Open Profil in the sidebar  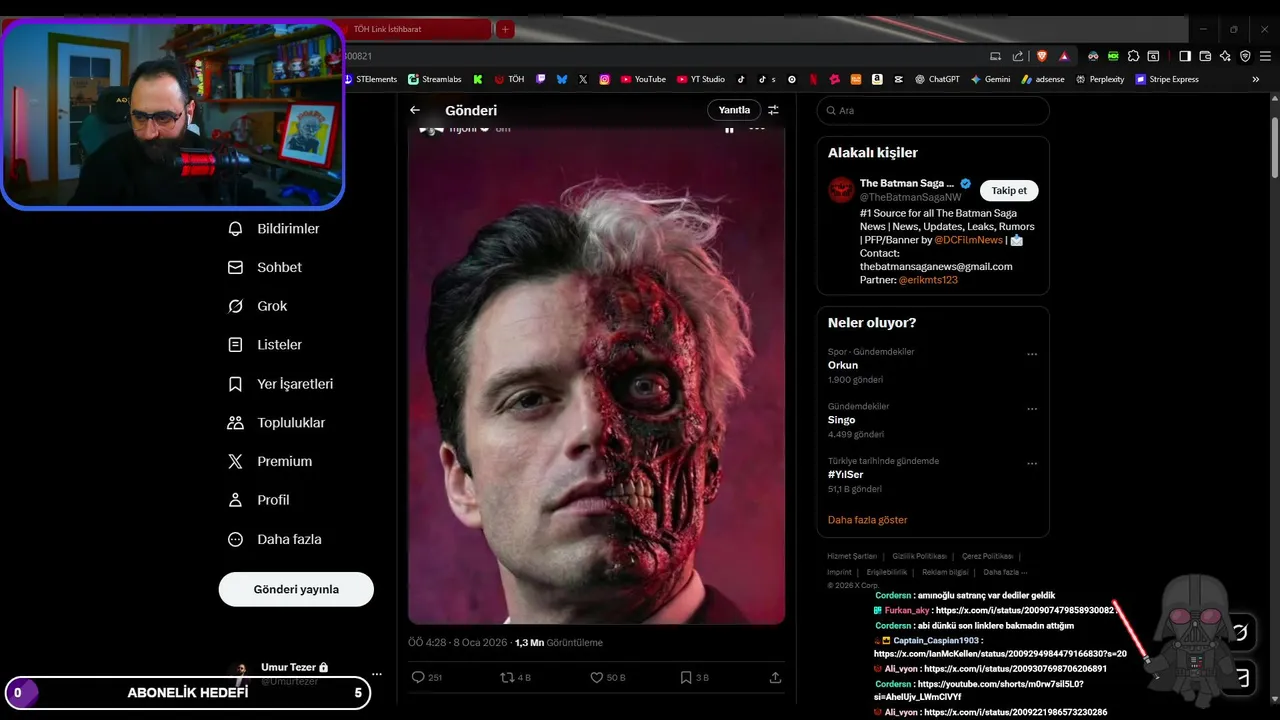coord(259,500)
